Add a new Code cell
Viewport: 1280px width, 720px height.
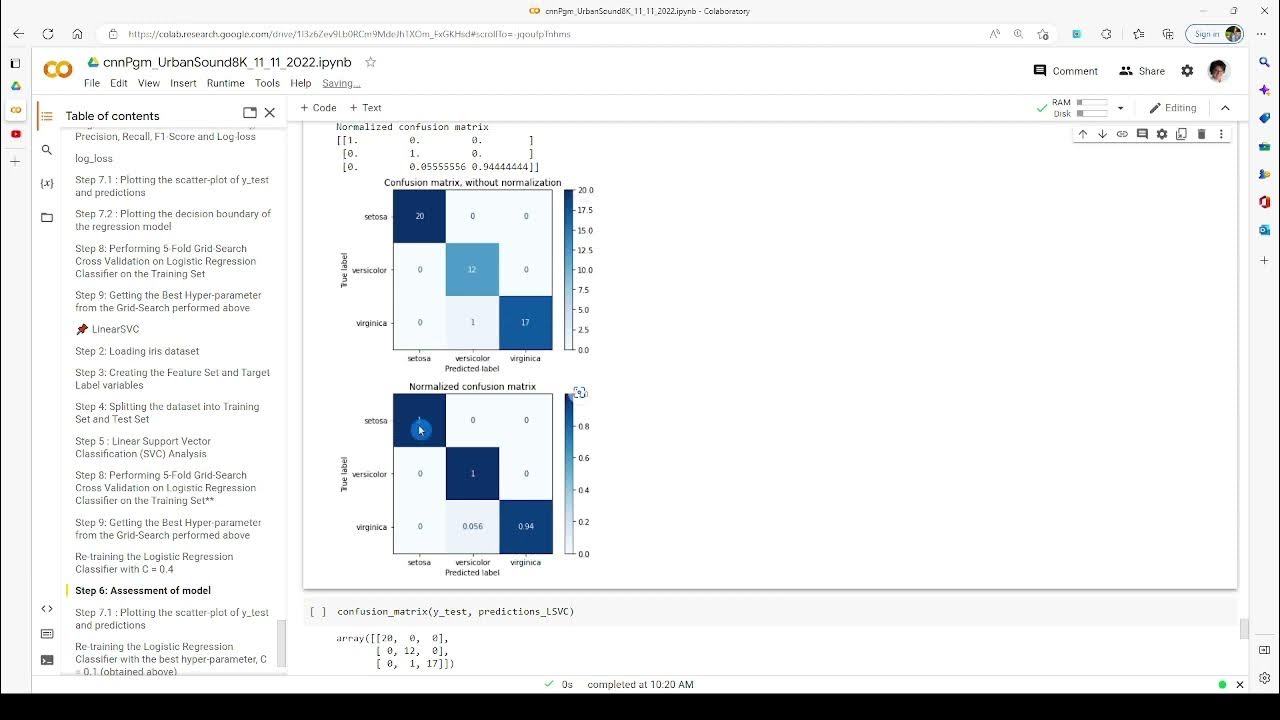point(318,108)
